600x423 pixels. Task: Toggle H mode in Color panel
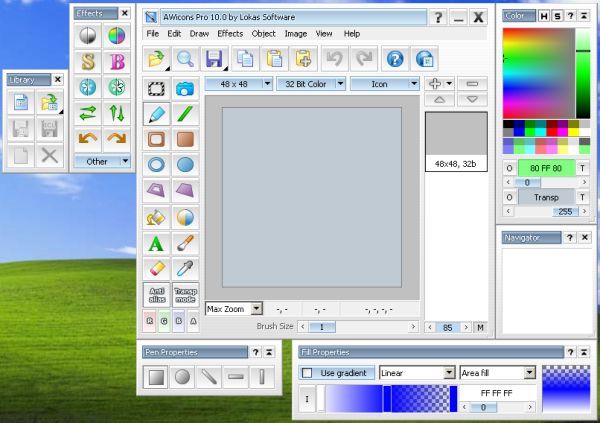[x=544, y=16]
